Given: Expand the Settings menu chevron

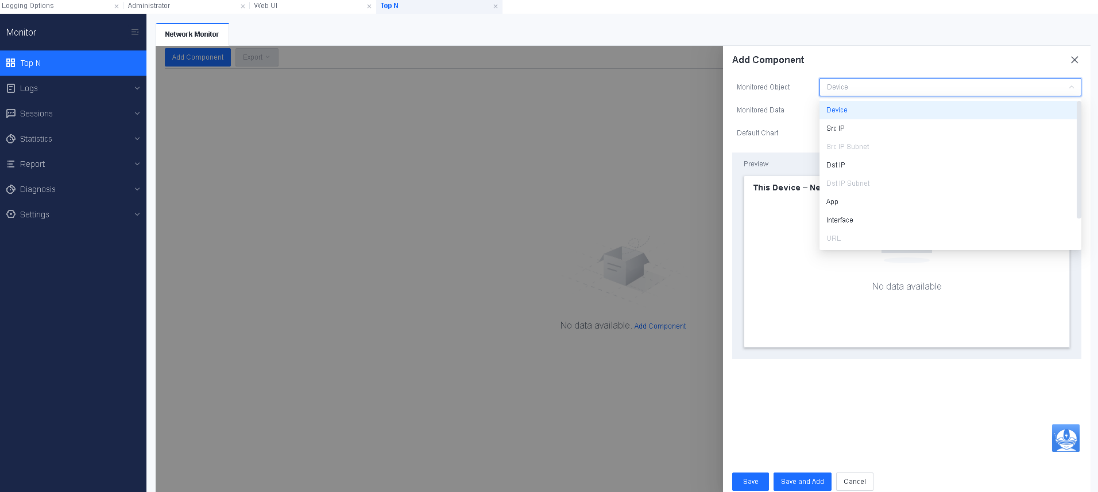Looking at the screenshot, I should coord(137,214).
